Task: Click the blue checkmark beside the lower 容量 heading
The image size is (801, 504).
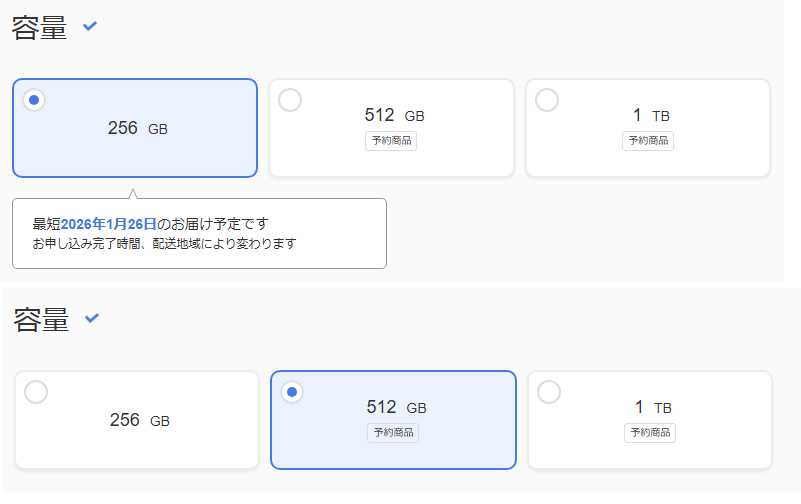Action: 92,318
